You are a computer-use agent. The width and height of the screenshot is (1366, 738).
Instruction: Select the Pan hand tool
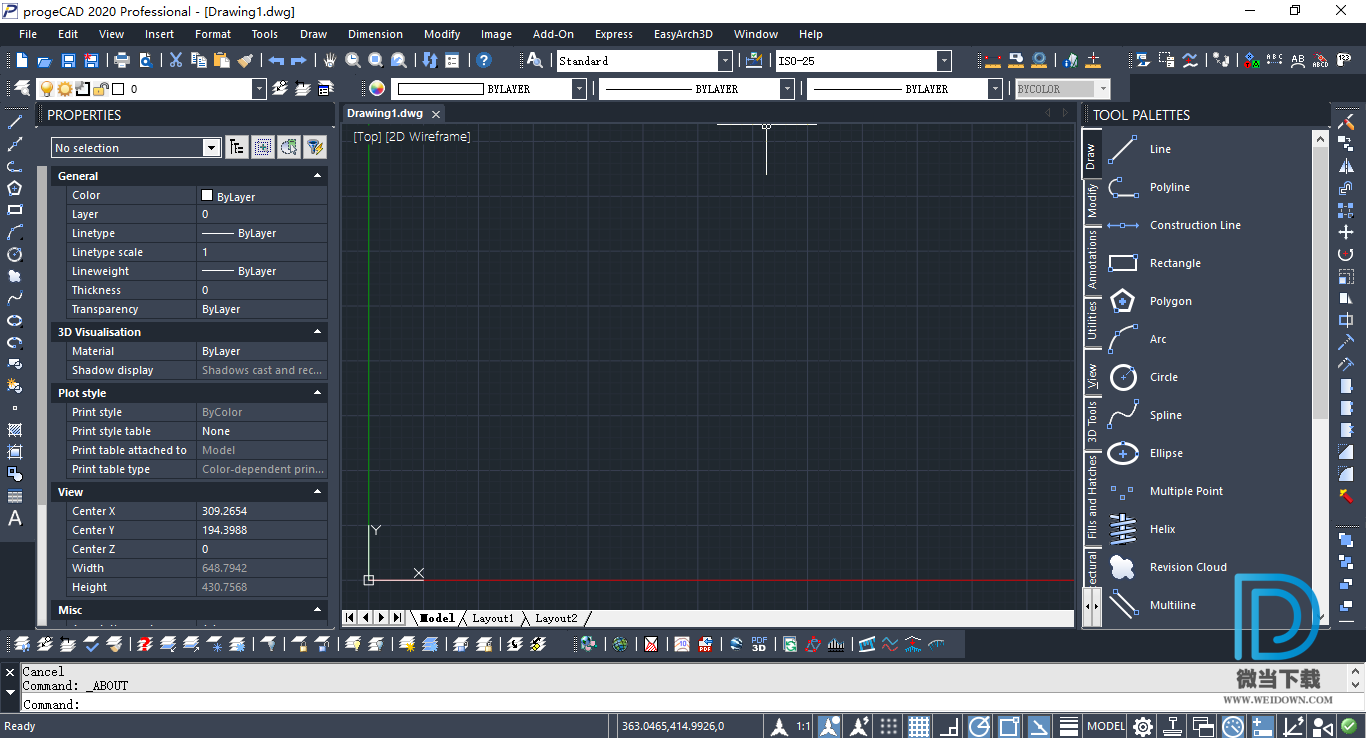point(330,60)
